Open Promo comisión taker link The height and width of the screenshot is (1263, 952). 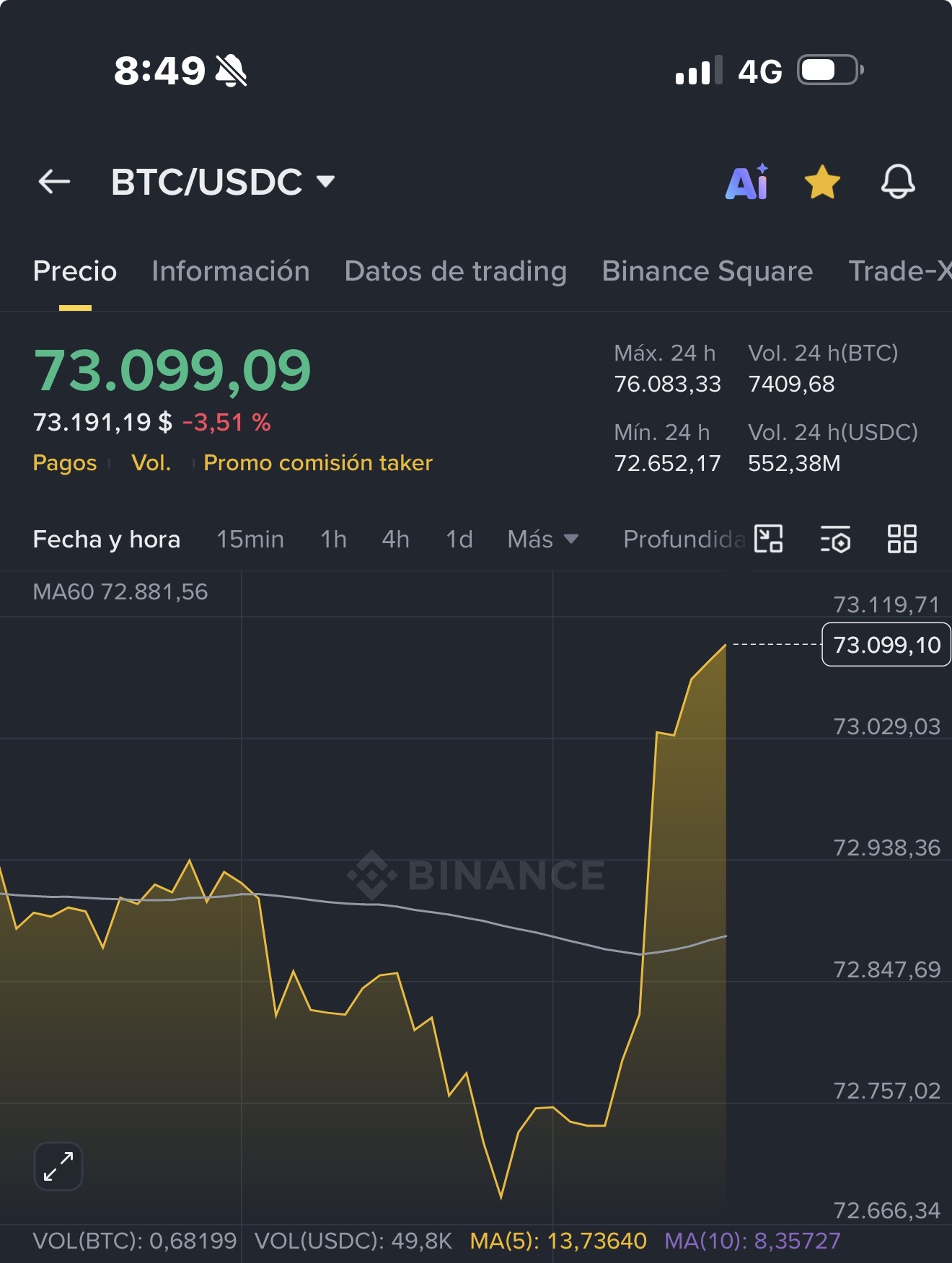[318, 463]
